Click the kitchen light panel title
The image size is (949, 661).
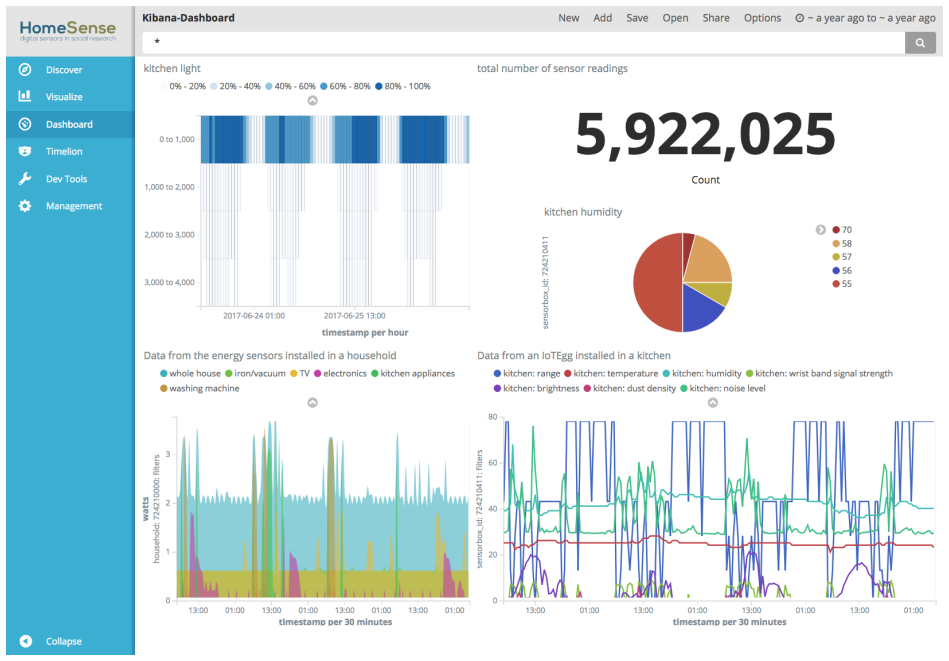tap(172, 68)
